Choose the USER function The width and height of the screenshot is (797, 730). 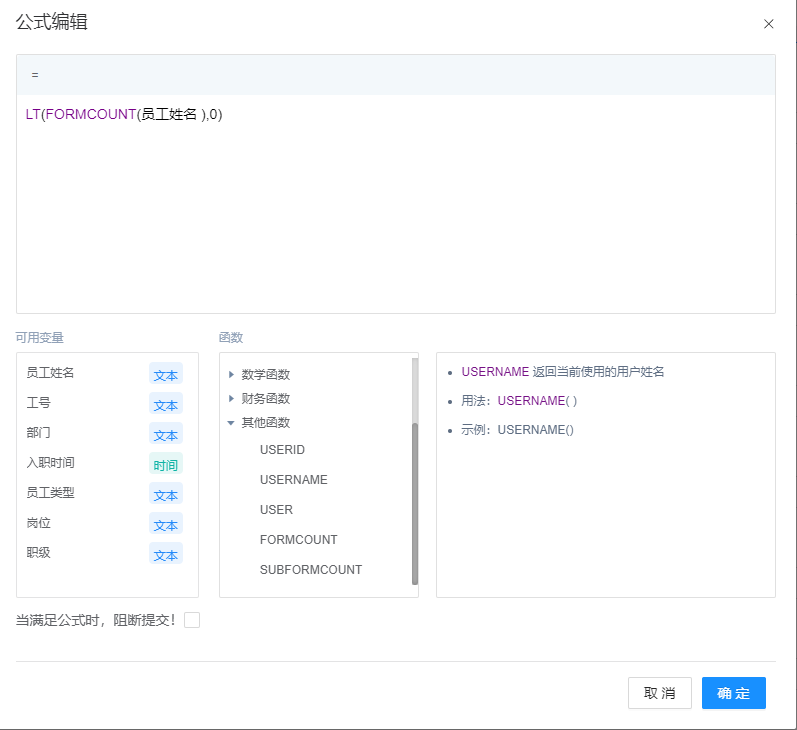coord(276,510)
